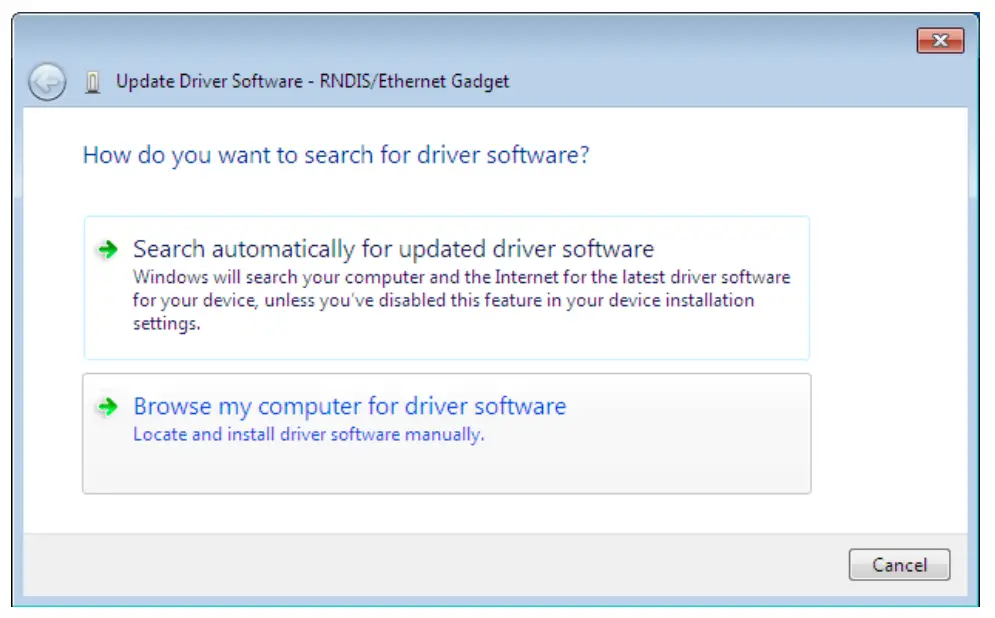Click the 'How do you want to search' heading
This screenshot has height=618, width=995.
[x=336, y=156]
